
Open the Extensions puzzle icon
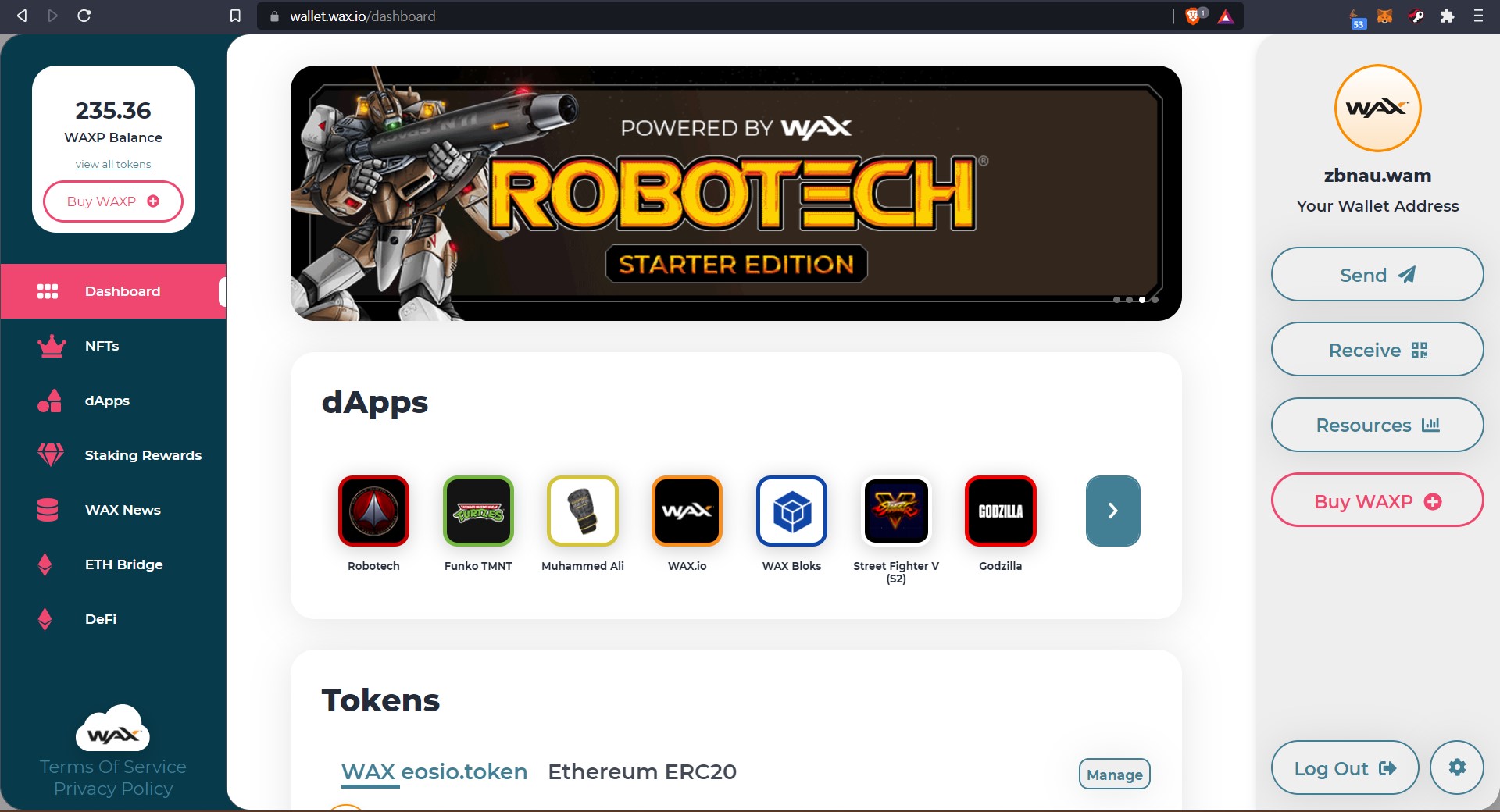1447,16
